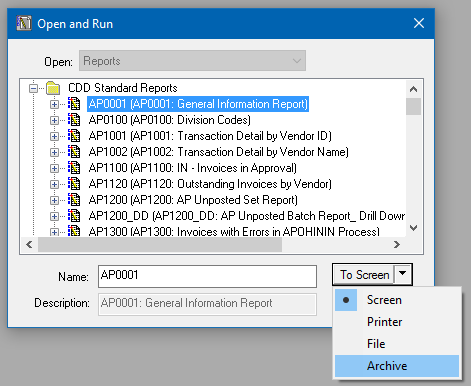The width and height of the screenshot is (471, 386).
Task: Expand the AP1001 tree node
Action: pos(54,136)
